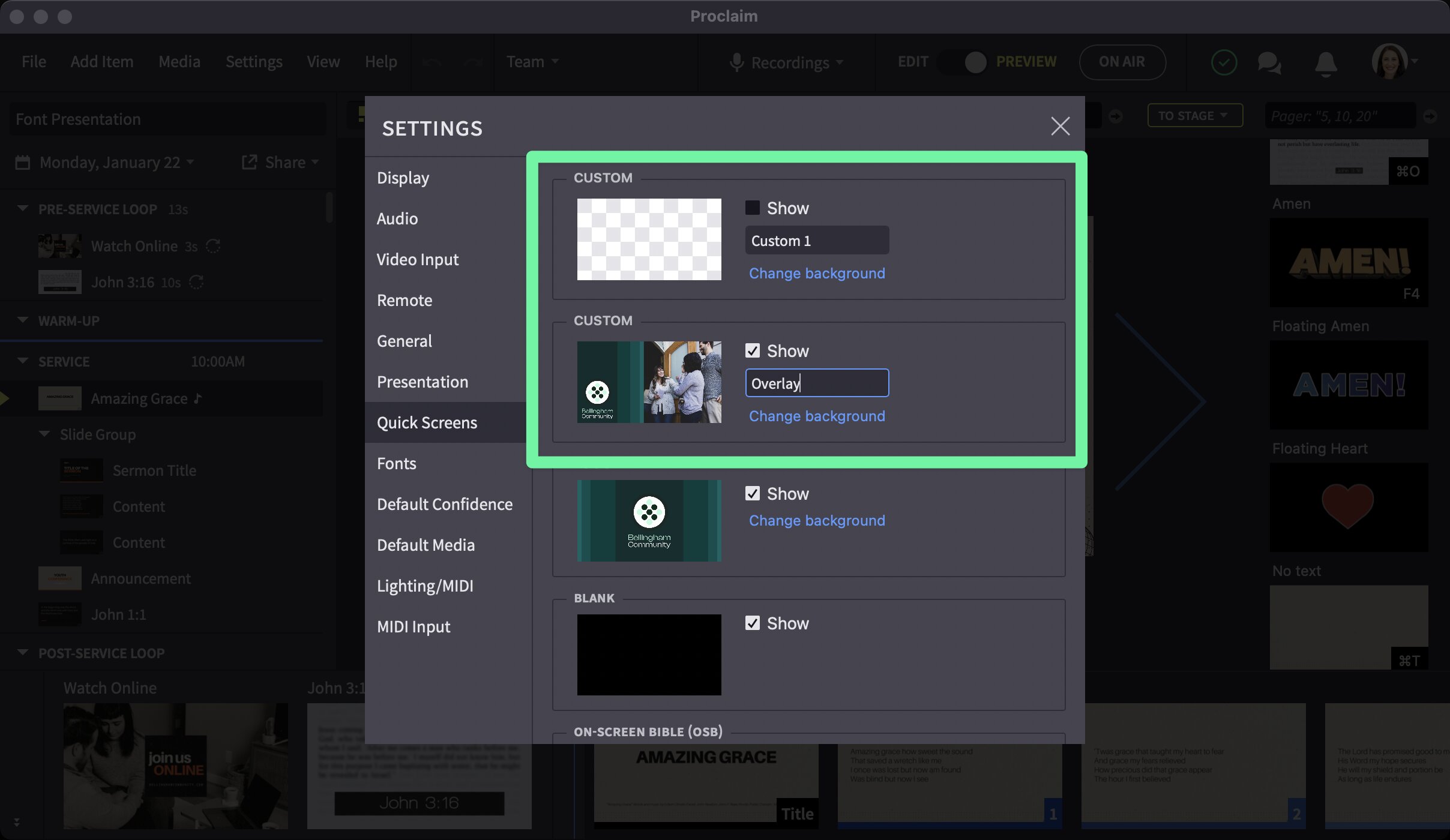Click inside the Overlay name field
Screen dimensions: 1450x840
pos(816,382)
